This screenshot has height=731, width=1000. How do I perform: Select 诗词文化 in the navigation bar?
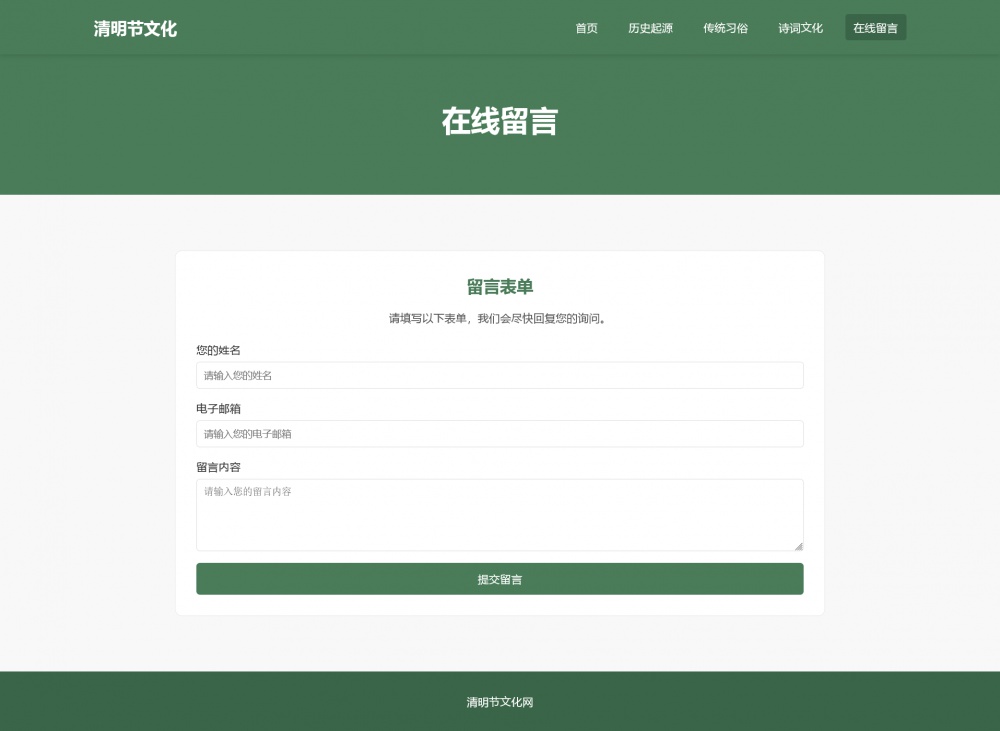[x=800, y=28]
